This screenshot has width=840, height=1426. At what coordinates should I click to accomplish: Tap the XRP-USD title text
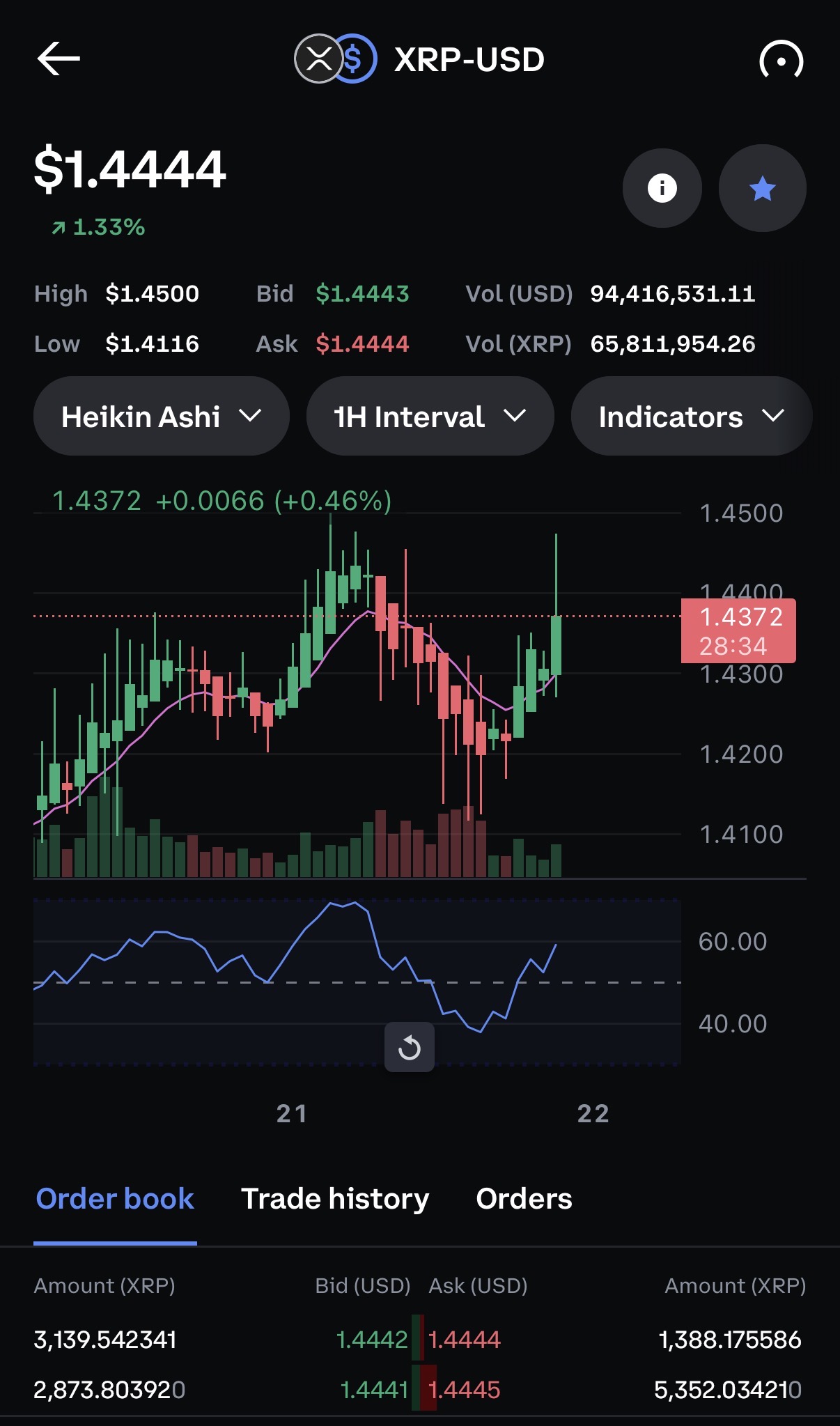point(469,60)
